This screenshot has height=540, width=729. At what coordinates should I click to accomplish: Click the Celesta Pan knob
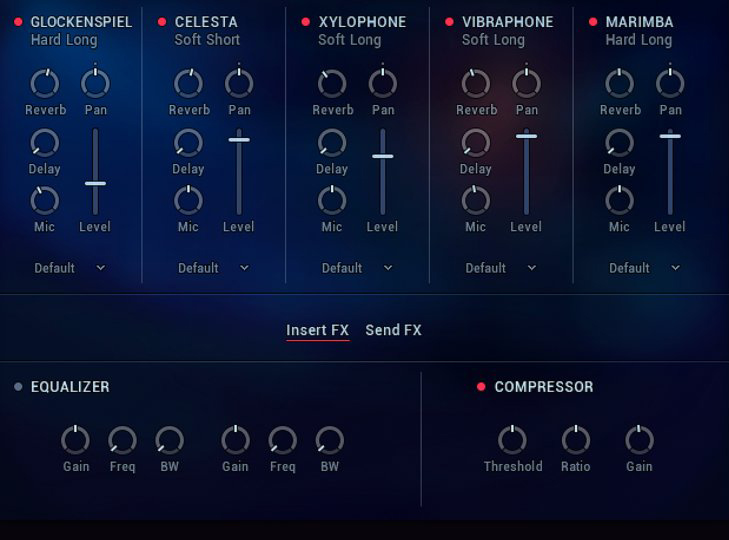pos(239,84)
